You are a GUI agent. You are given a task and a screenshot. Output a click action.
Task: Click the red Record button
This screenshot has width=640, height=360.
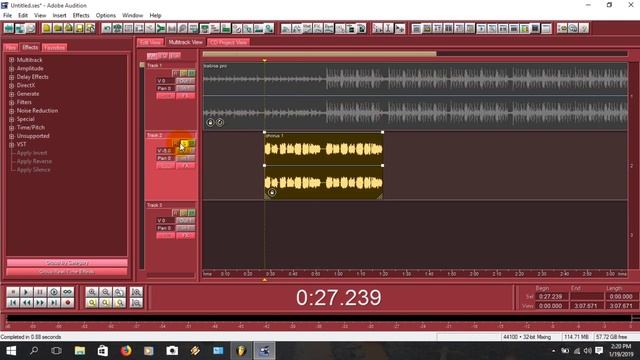(68, 302)
